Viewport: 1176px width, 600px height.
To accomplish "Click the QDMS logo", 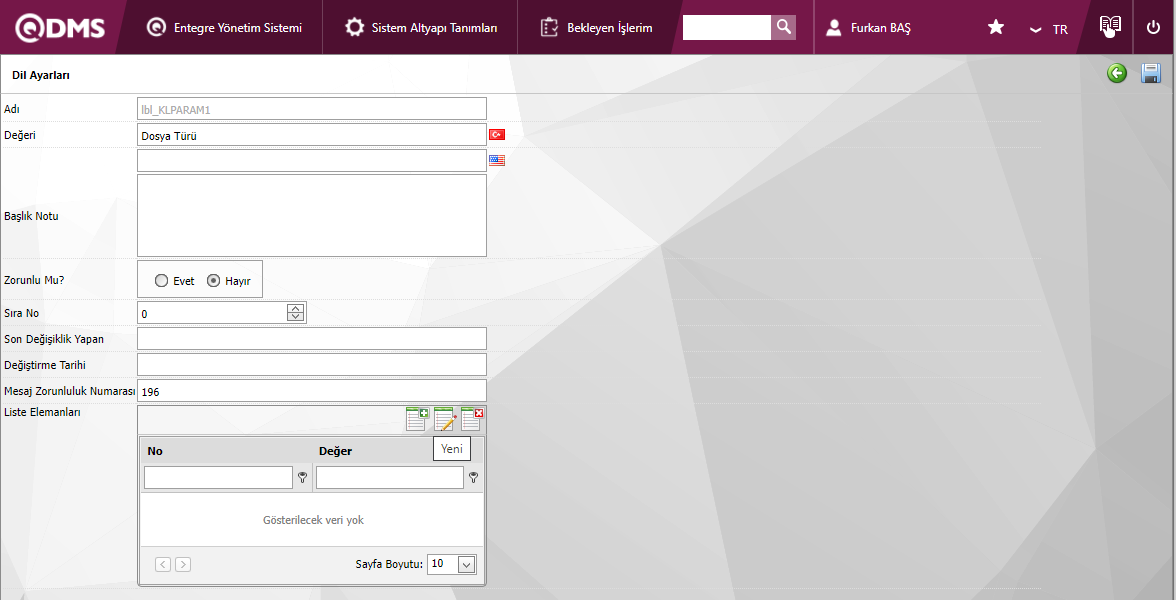I will coord(60,28).
